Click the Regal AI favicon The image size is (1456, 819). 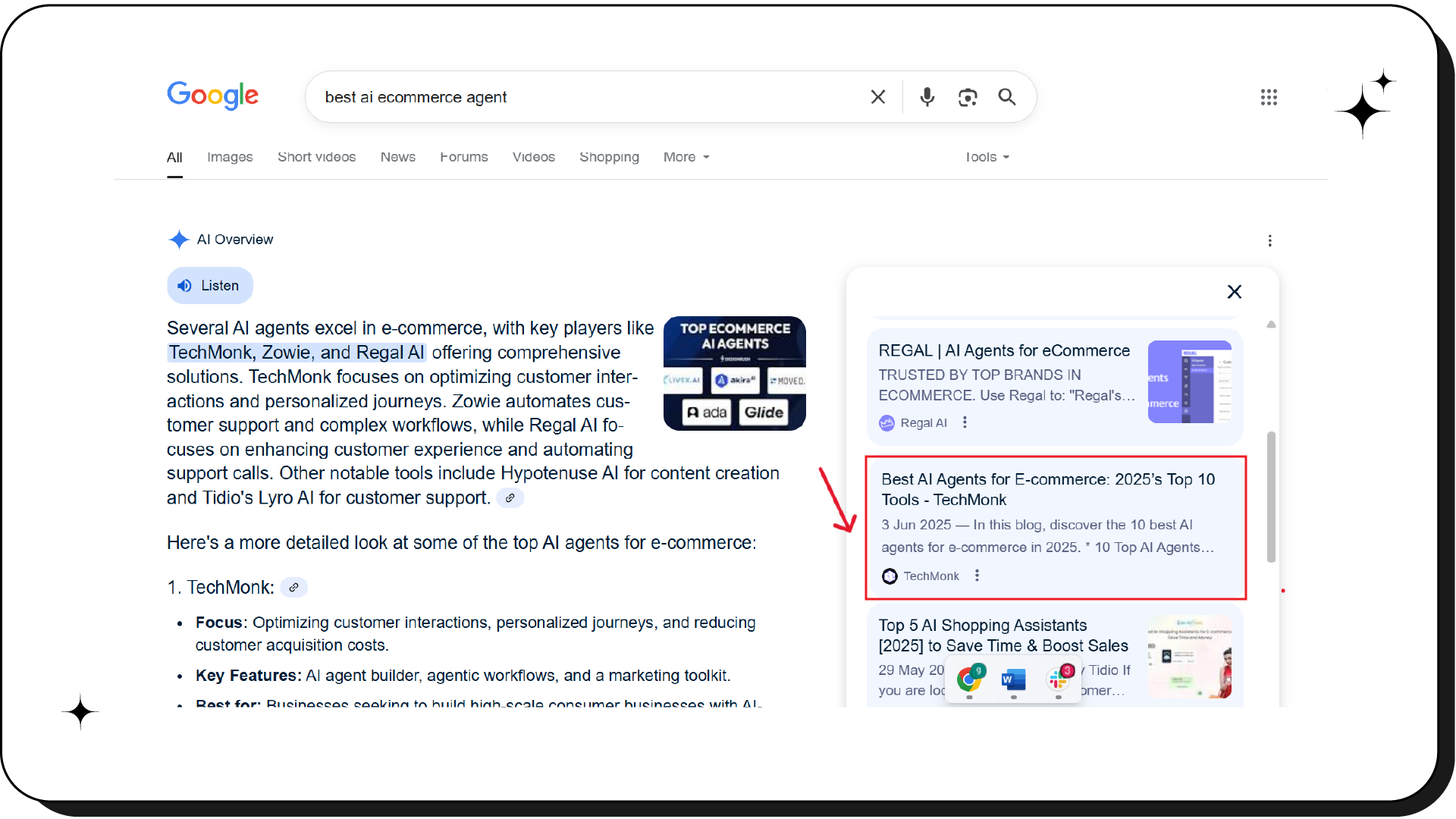886,423
